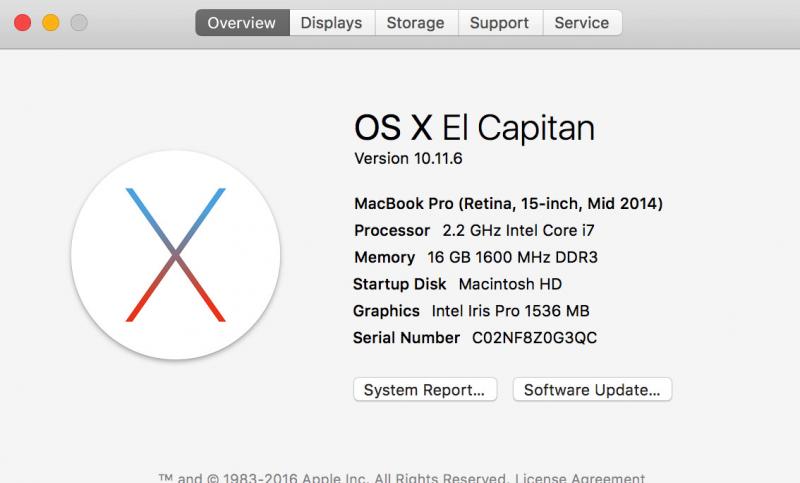Click the gray disabled zoom button

[78, 22]
